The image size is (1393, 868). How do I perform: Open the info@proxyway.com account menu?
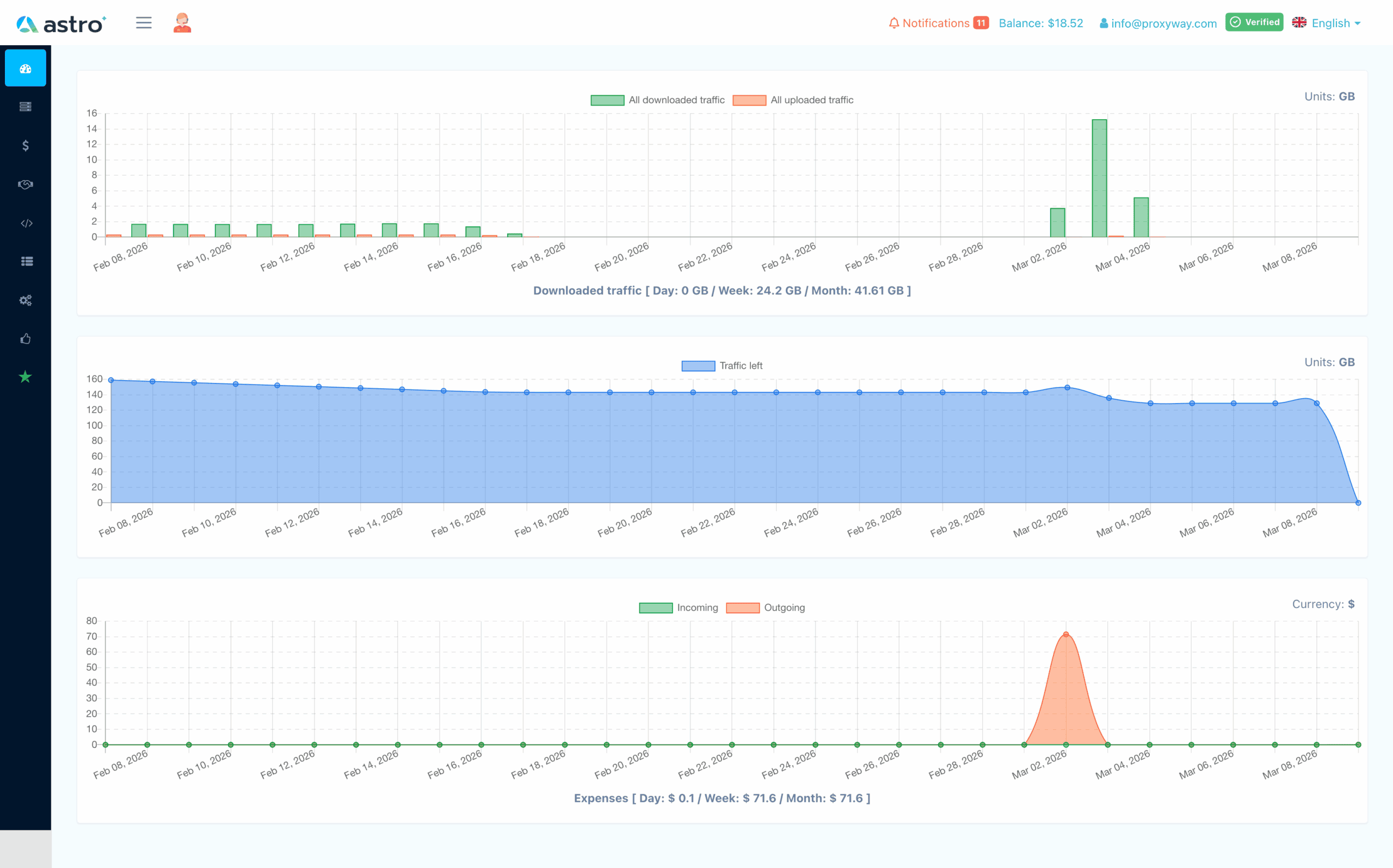tap(1157, 23)
